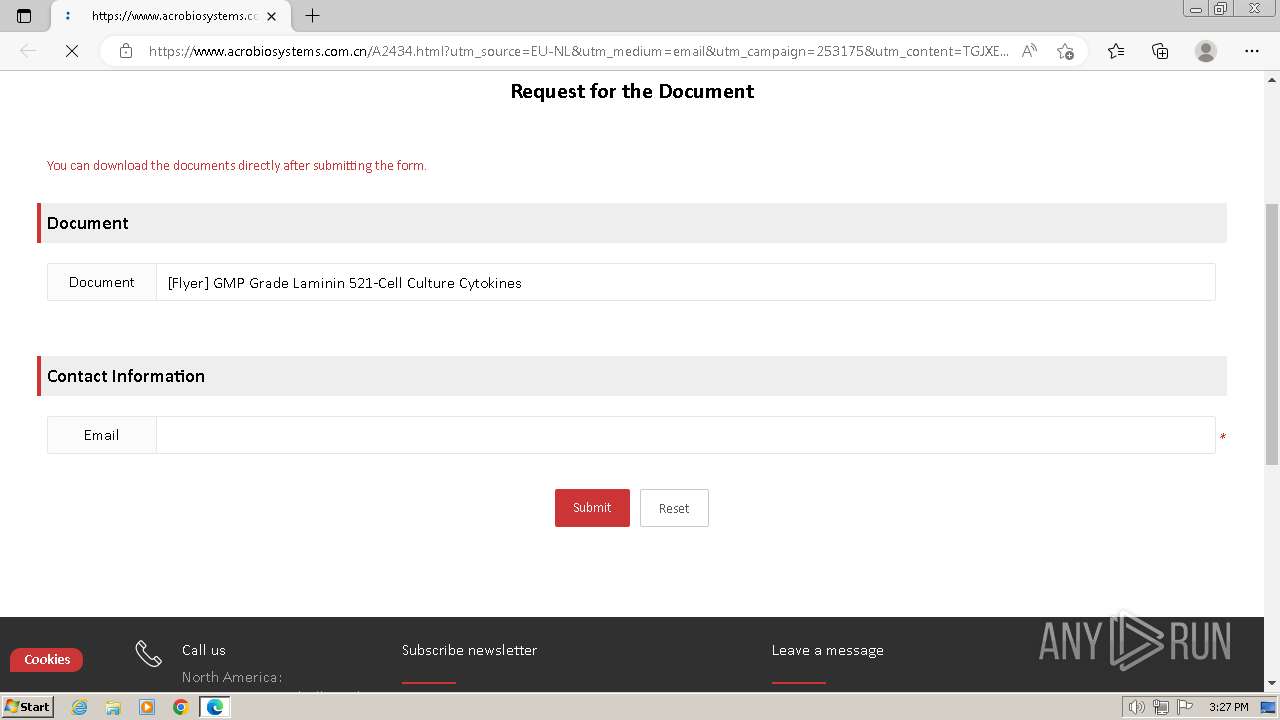Open the Favorites list icon

[x=1116, y=51]
